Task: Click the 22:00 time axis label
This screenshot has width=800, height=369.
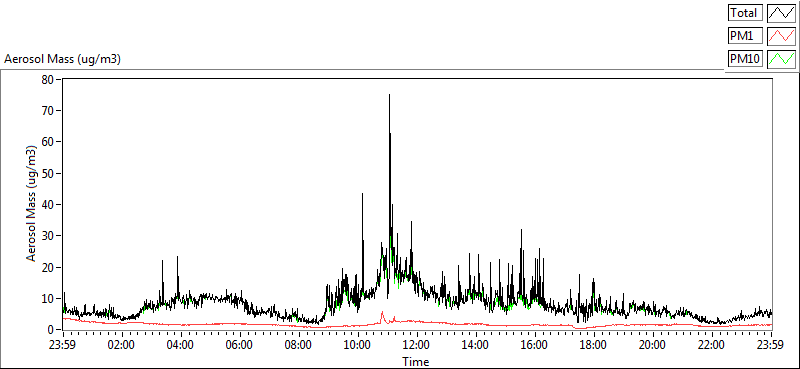Action: tap(712, 345)
